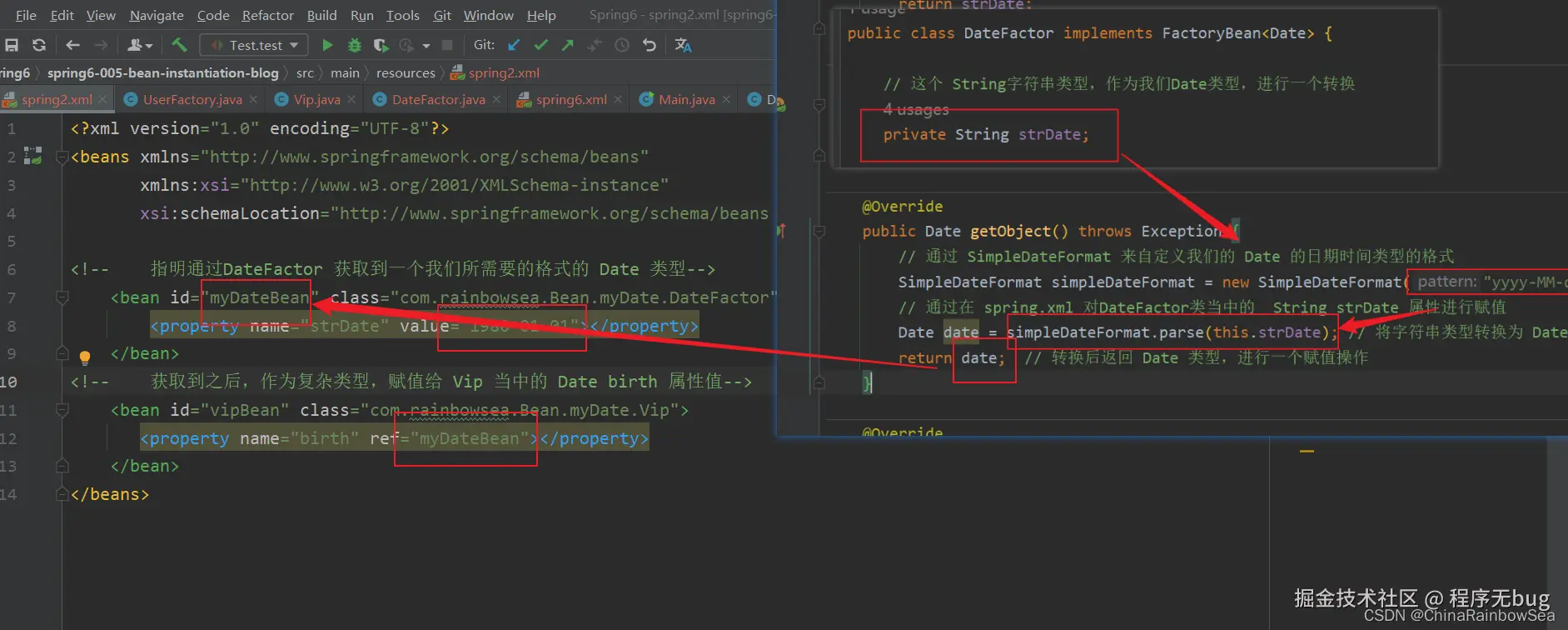The image size is (1568, 630).
Task: Close the Main.java tab
Action: click(x=726, y=99)
